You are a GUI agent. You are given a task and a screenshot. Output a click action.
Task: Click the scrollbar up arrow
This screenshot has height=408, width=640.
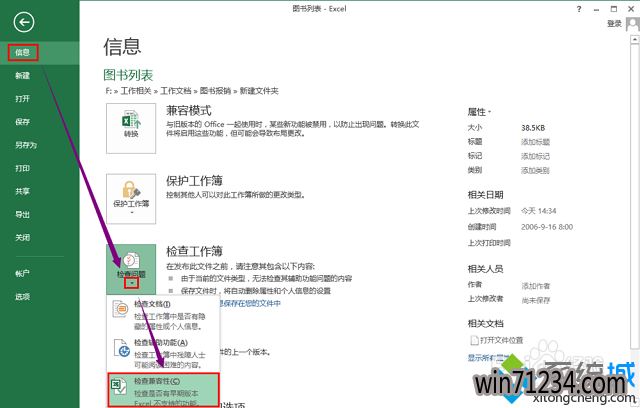click(634, 40)
